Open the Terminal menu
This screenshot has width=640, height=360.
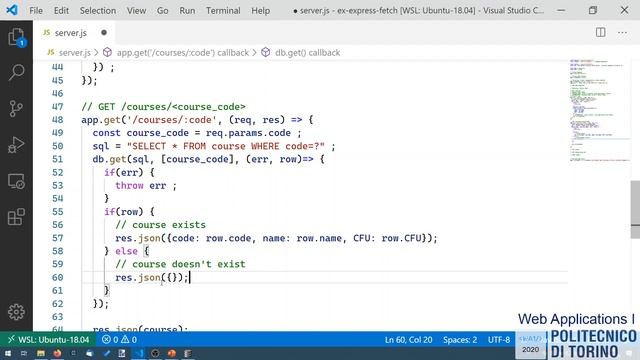tap(223, 10)
